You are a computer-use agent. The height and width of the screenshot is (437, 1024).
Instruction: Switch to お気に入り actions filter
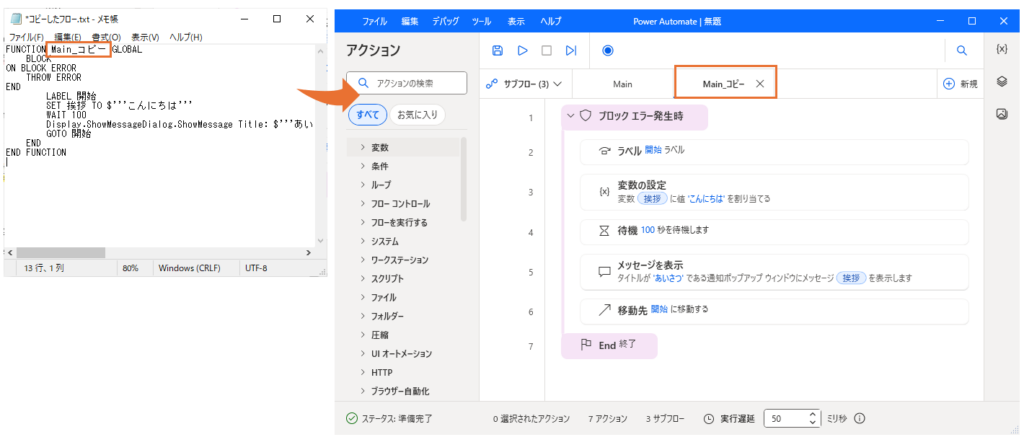[417, 115]
